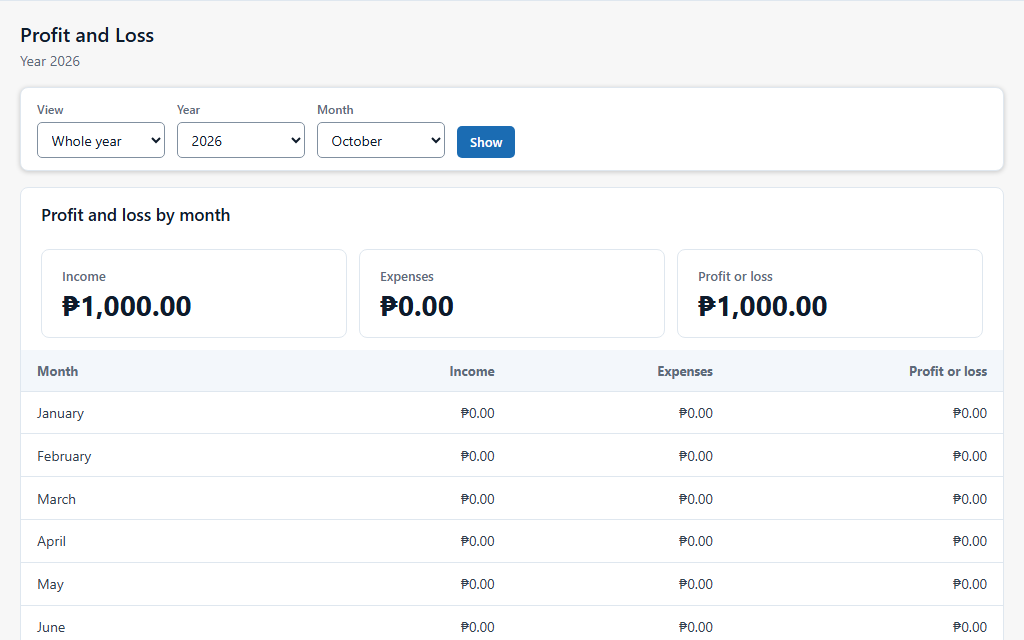Click the Year 2026 subtitle
This screenshot has height=640, width=1024.
point(50,61)
